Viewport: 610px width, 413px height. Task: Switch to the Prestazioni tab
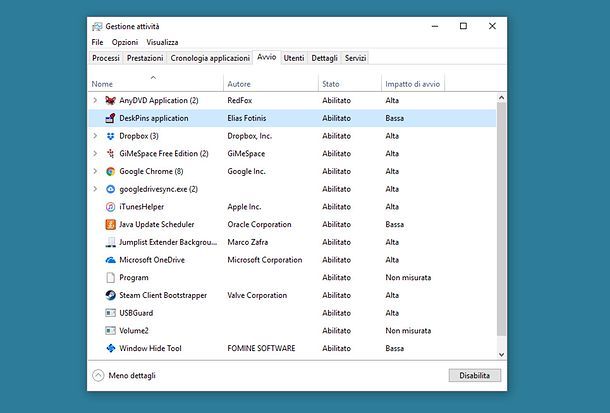click(x=145, y=58)
